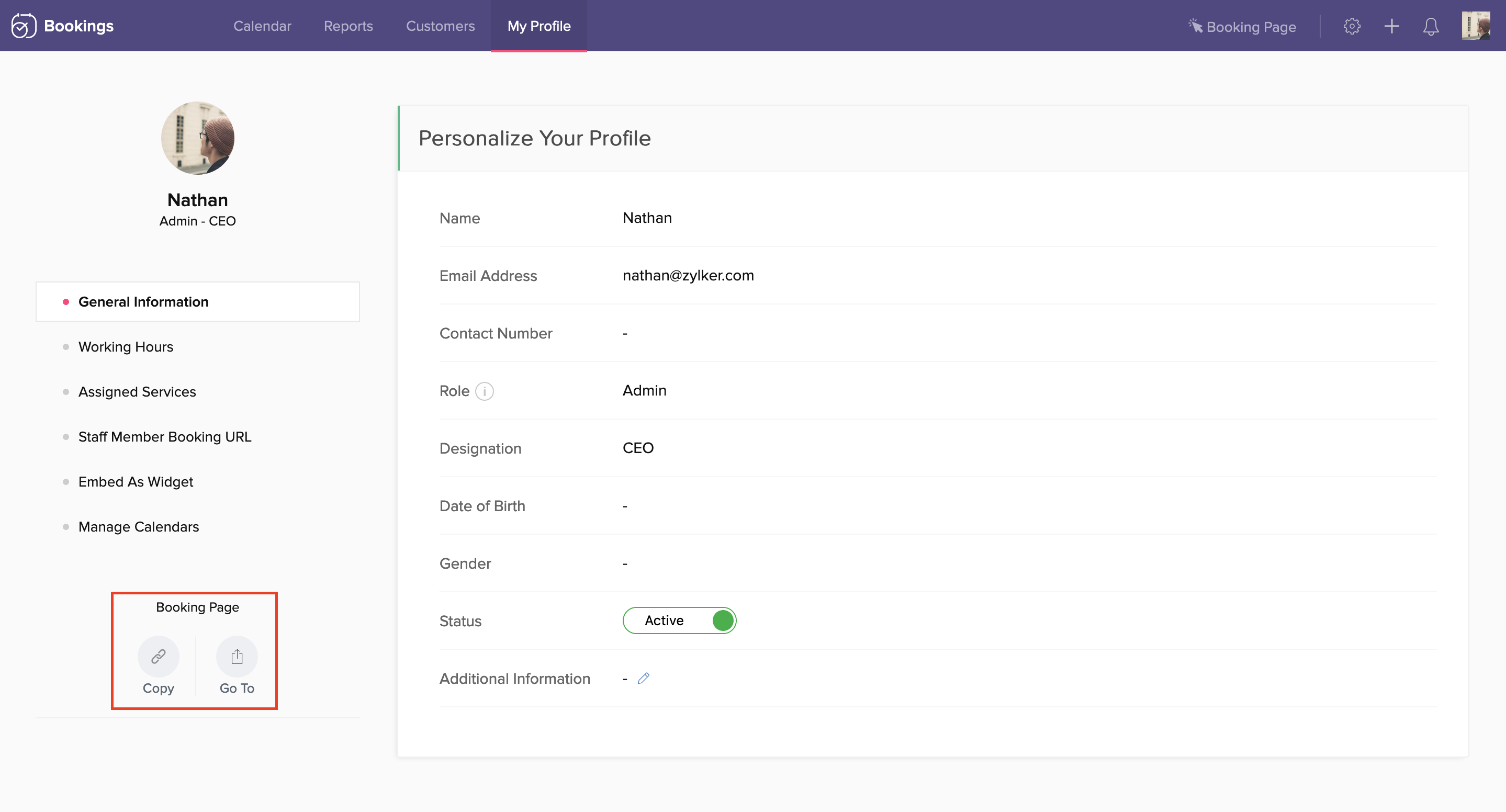This screenshot has width=1506, height=812.
Task: Click the plus icon in the header
Action: [x=1391, y=26]
